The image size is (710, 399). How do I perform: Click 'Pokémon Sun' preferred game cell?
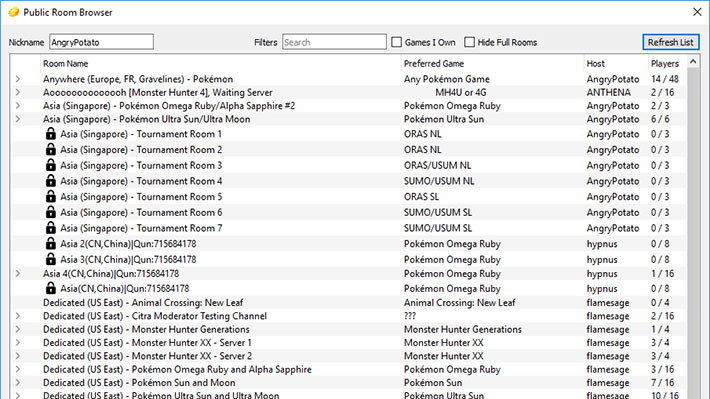[x=433, y=383]
